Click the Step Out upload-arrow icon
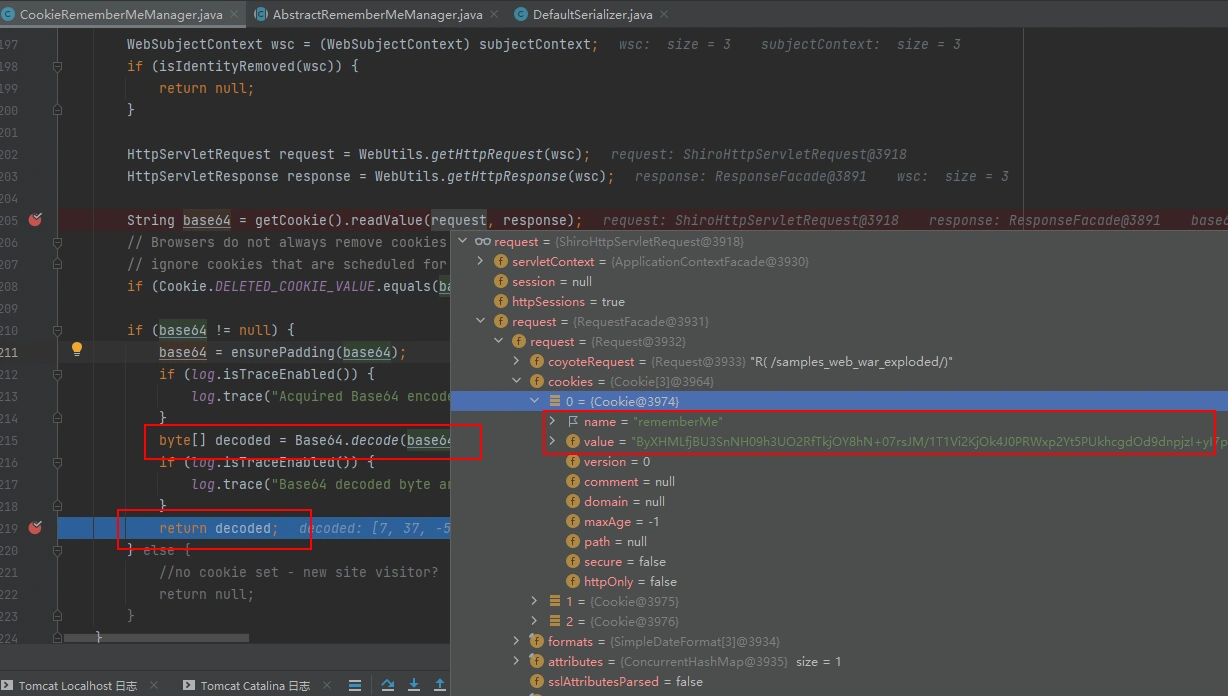1228x696 pixels. (439, 685)
